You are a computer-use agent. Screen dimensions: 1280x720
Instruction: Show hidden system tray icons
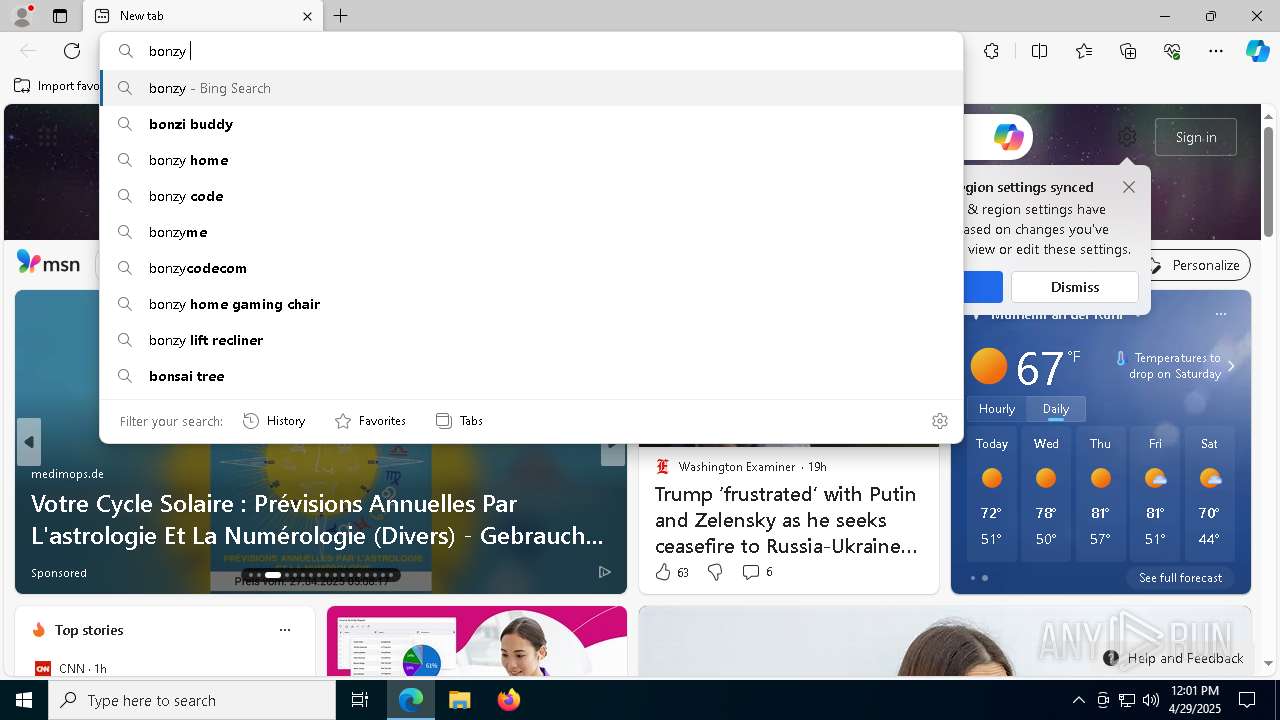click(1078, 700)
